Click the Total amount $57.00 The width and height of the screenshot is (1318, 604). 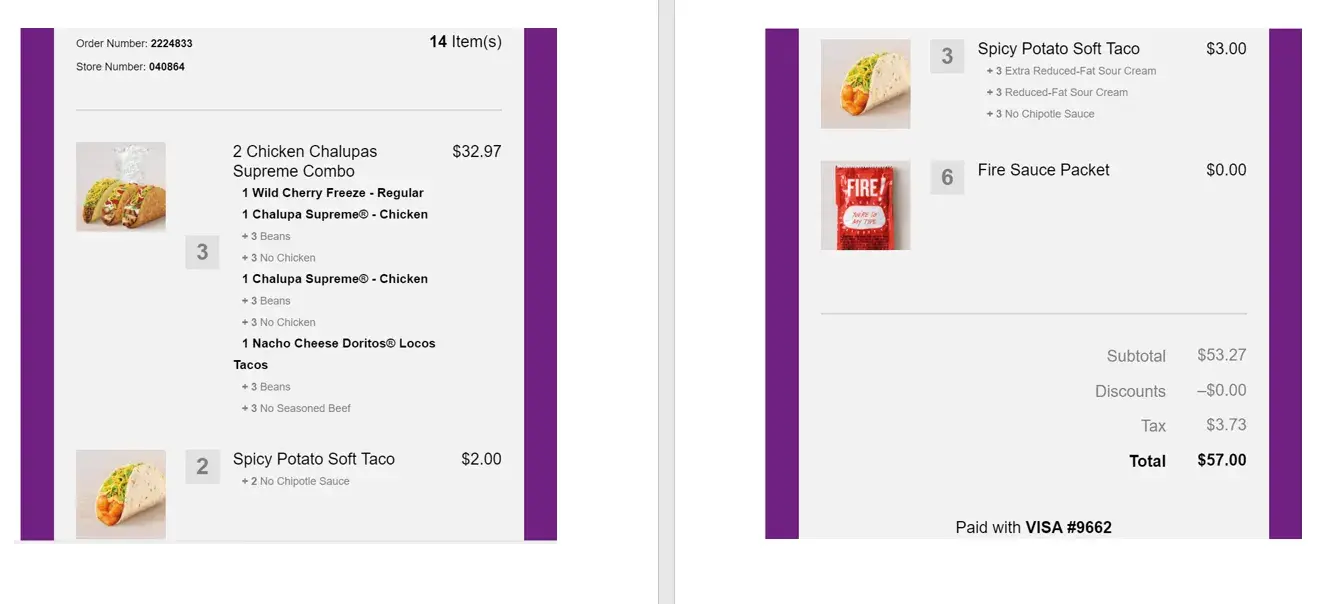point(1221,460)
